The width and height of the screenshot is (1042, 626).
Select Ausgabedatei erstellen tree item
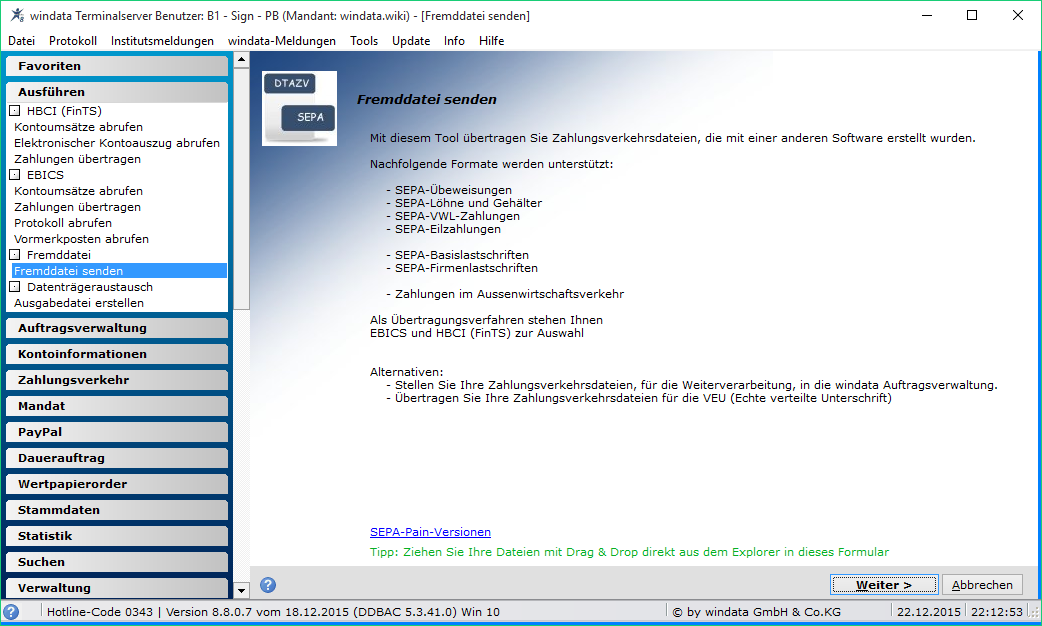point(79,302)
